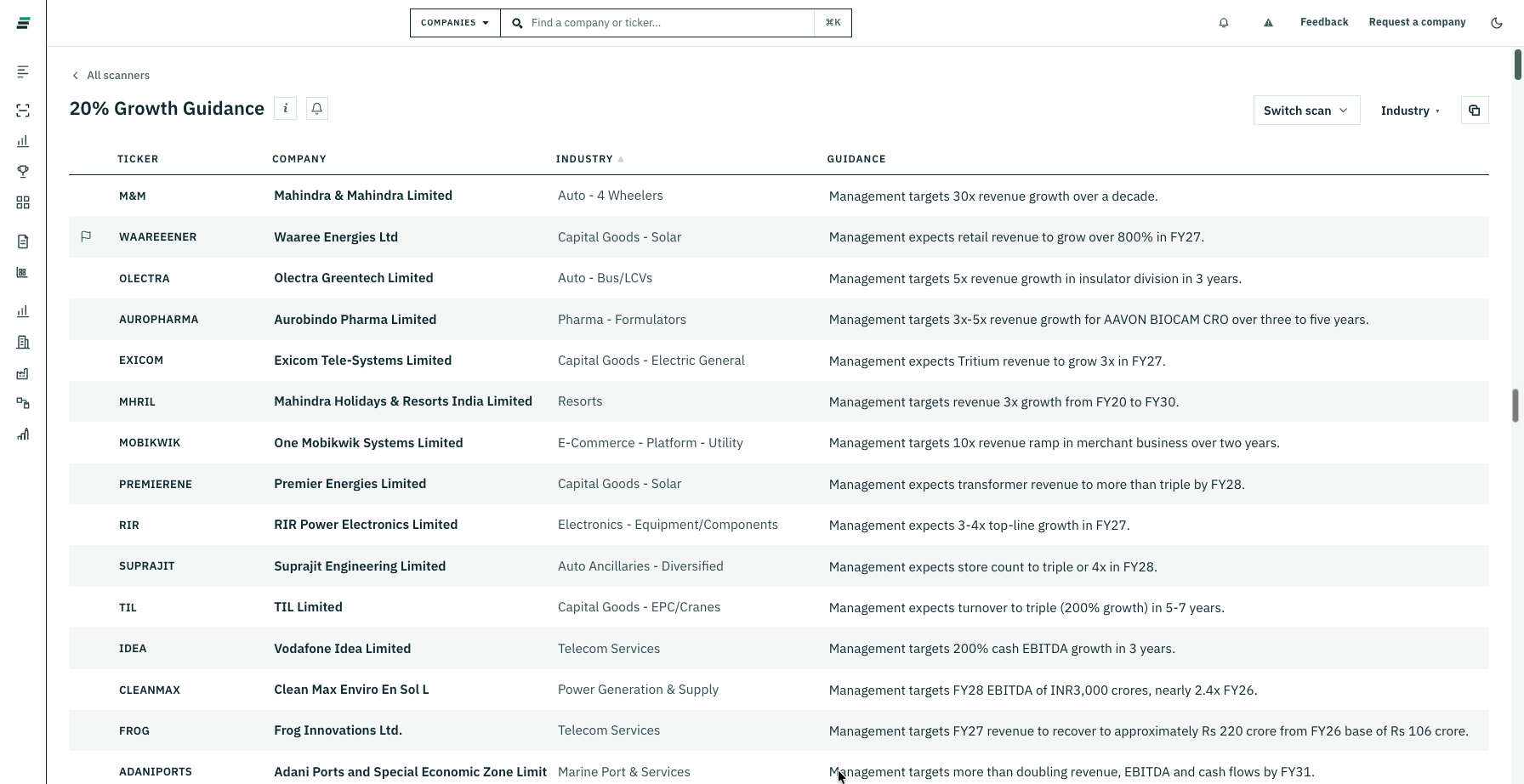Click the copy icon next to Industry
The image size is (1524, 784).
pos(1475,111)
